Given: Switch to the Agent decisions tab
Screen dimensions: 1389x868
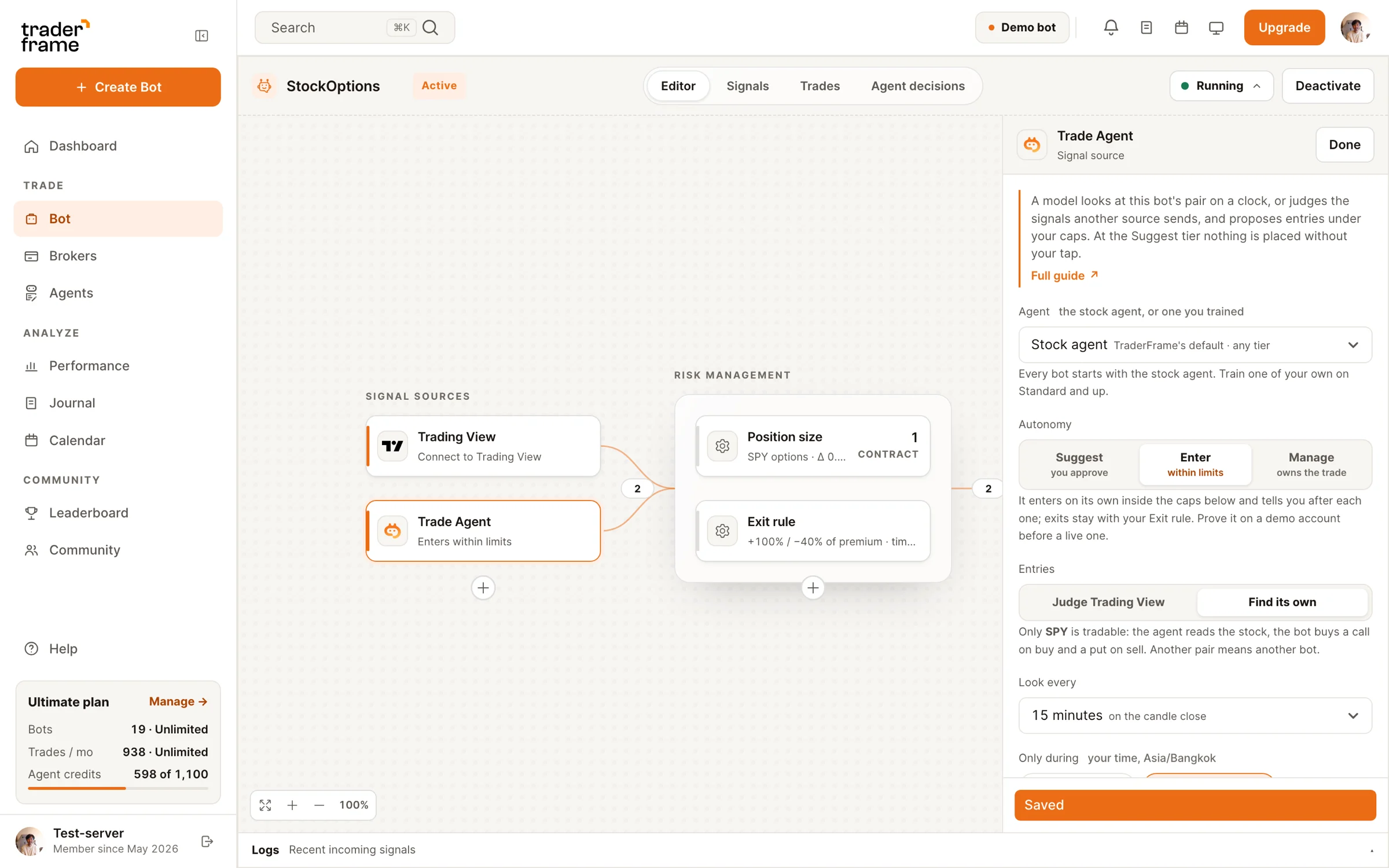Looking at the screenshot, I should pos(917,86).
